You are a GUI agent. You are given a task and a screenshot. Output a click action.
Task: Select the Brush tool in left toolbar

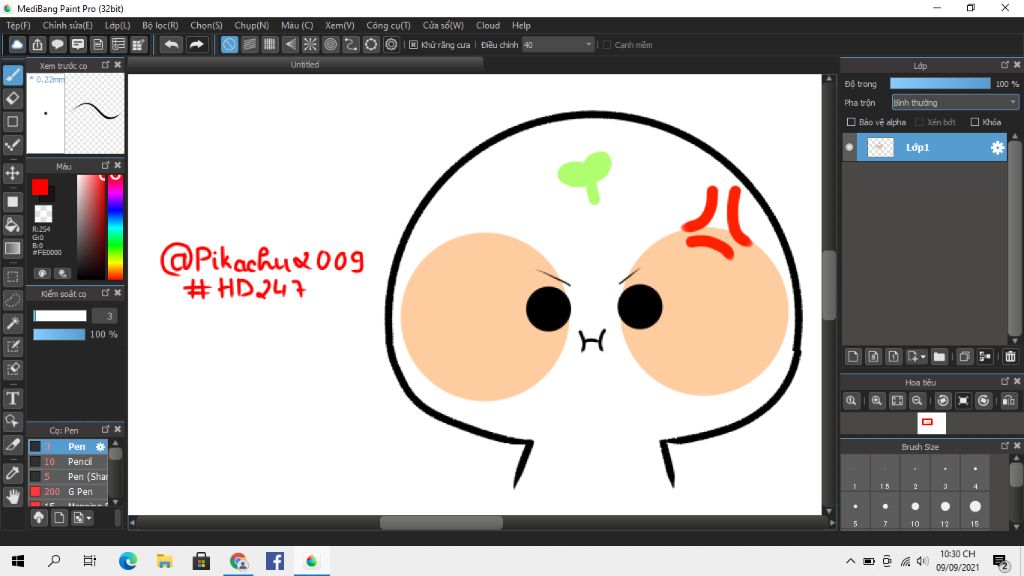tap(12, 75)
